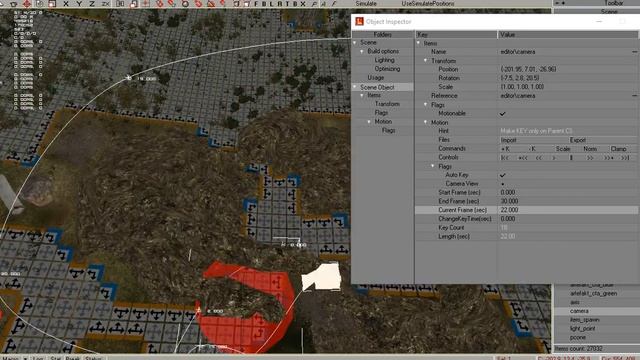Step to previous key with +<< control
This screenshot has height=360, width=640.
click(x=522, y=158)
